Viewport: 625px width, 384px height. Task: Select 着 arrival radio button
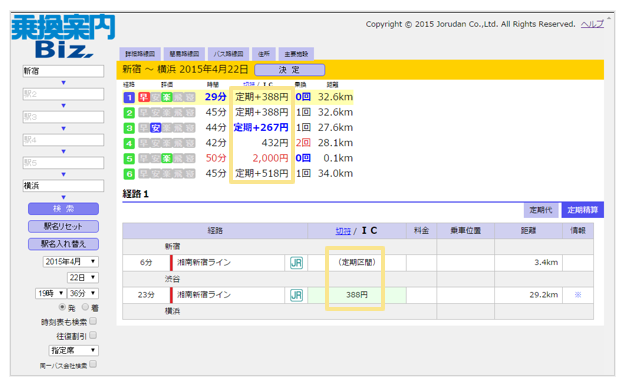click(x=85, y=307)
